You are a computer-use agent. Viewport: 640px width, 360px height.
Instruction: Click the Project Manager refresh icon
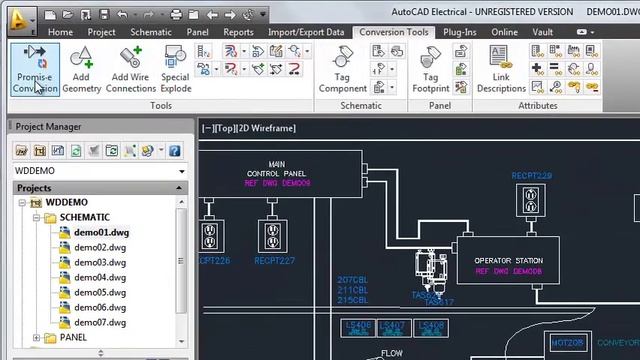coord(76,151)
